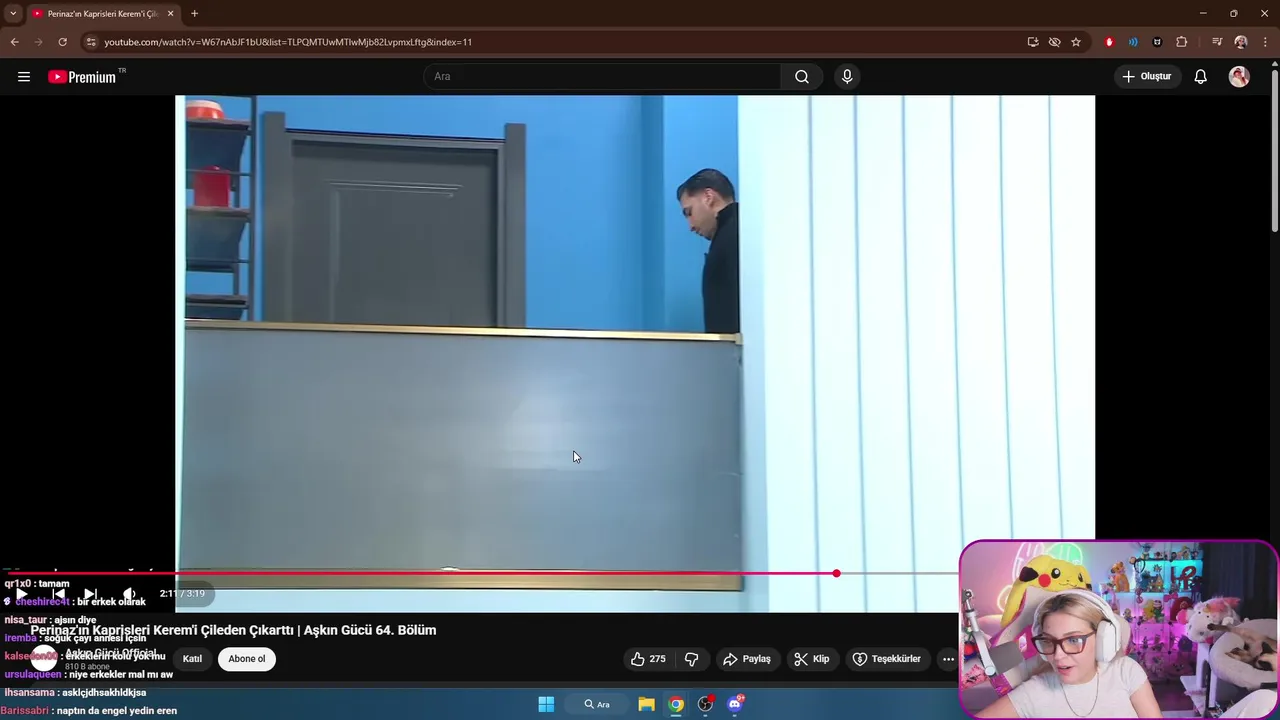Bookmark this page with star icon
The height and width of the screenshot is (720, 1280).
(x=1076, y=42)
